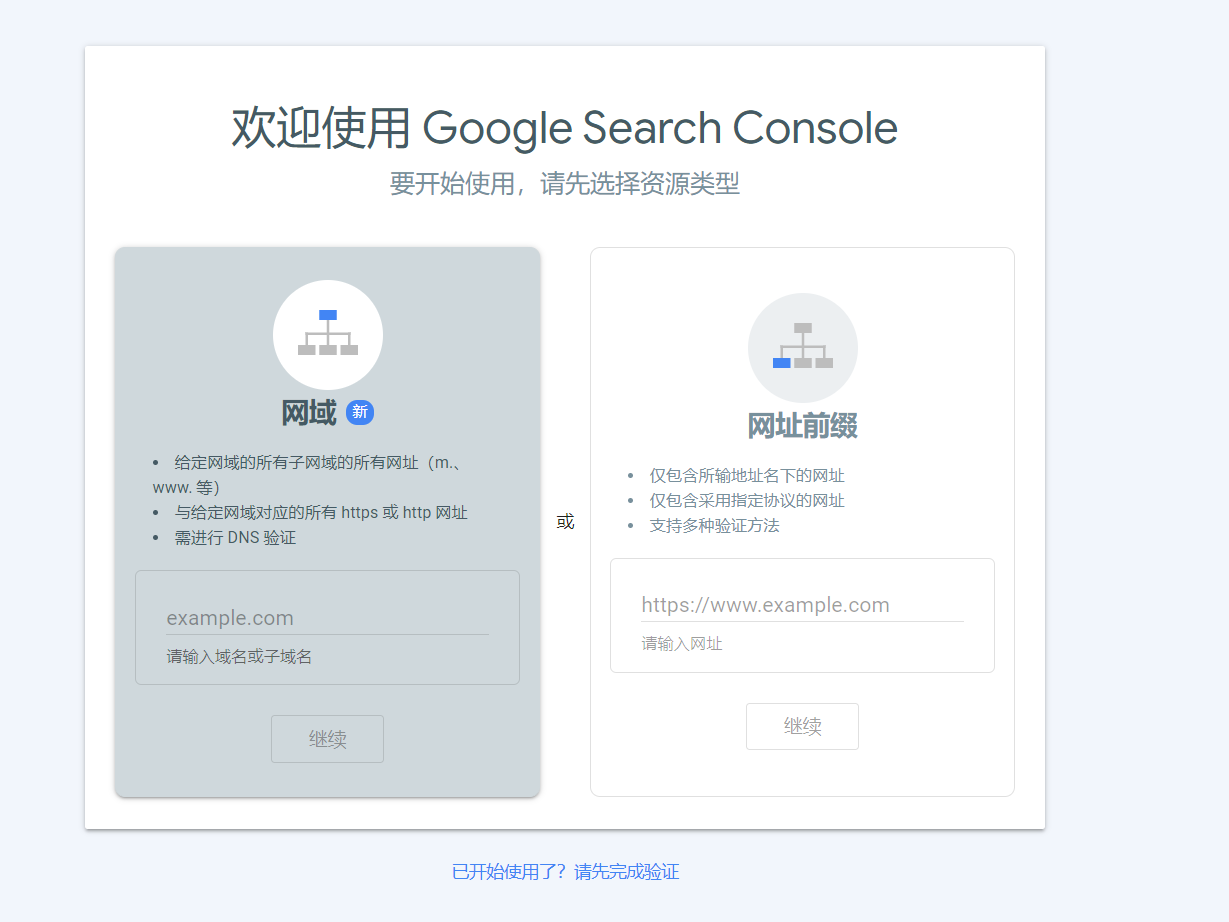The width and height of the screenshot is (1229, 922).
Task: Select the 网址前缀 card heading
Action: 803,426
